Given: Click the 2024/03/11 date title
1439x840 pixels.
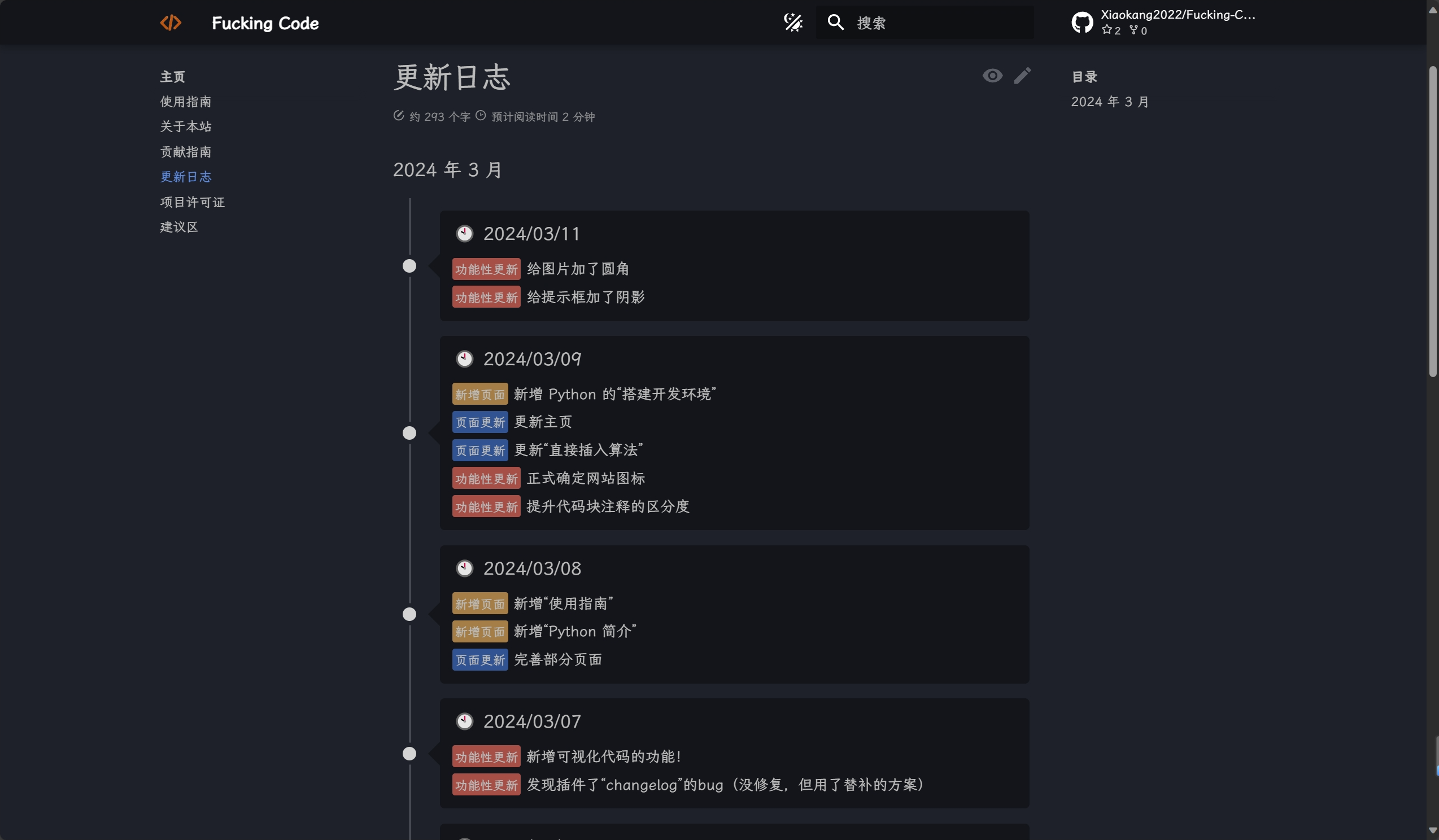Looking at the screenshot, I should (531, 233).
